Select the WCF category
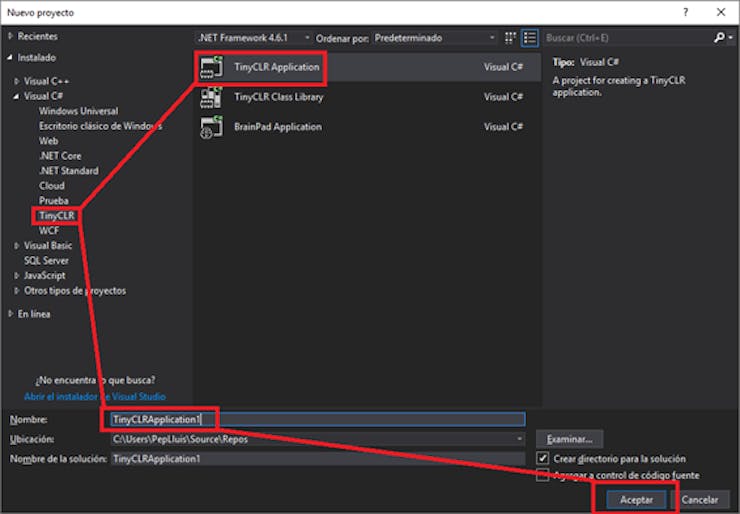Image resolution: width=740 pixels, height=514 pixels. tap(49, 231)
